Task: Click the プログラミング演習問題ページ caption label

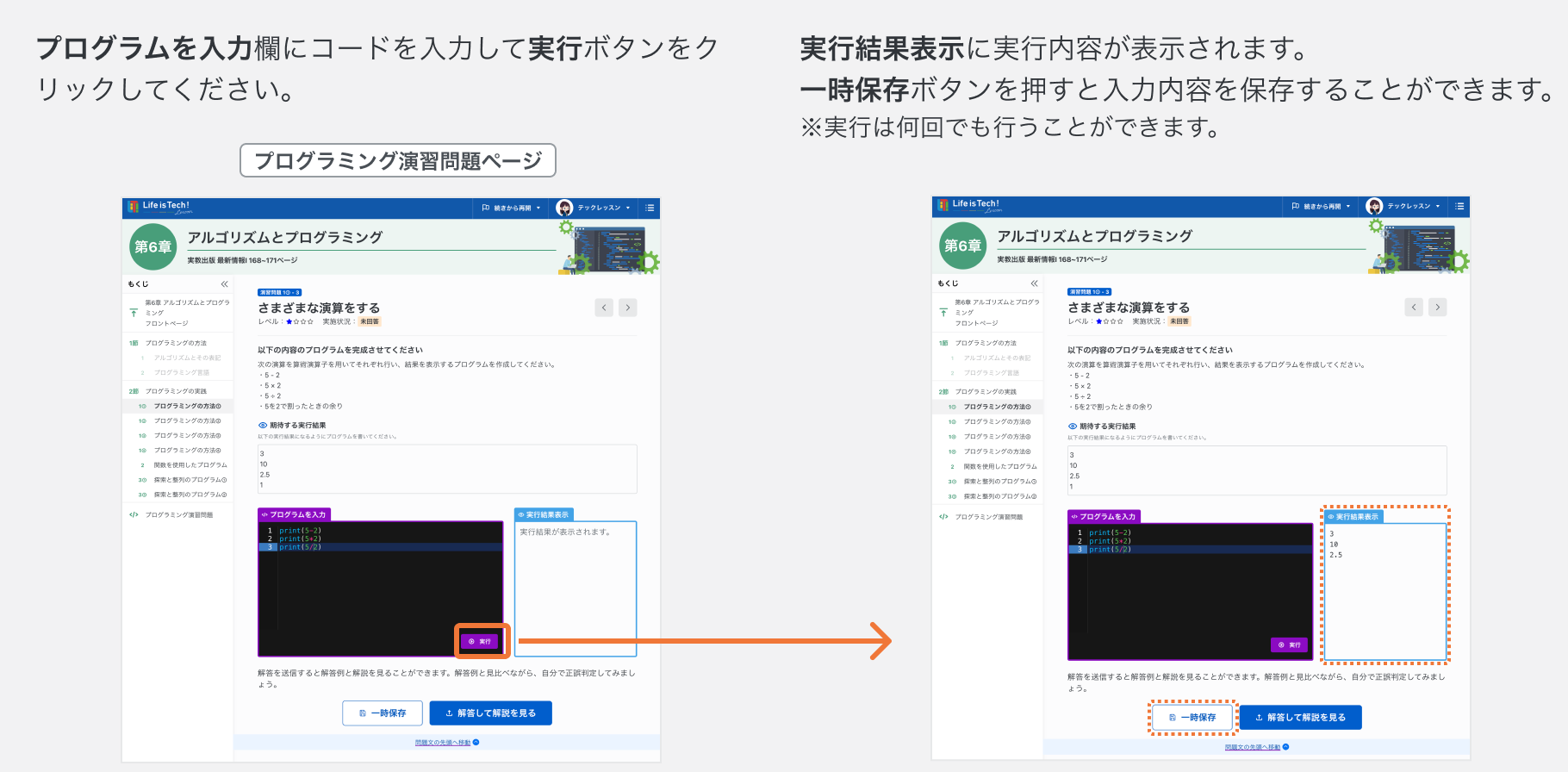Action: coord(398,160)
